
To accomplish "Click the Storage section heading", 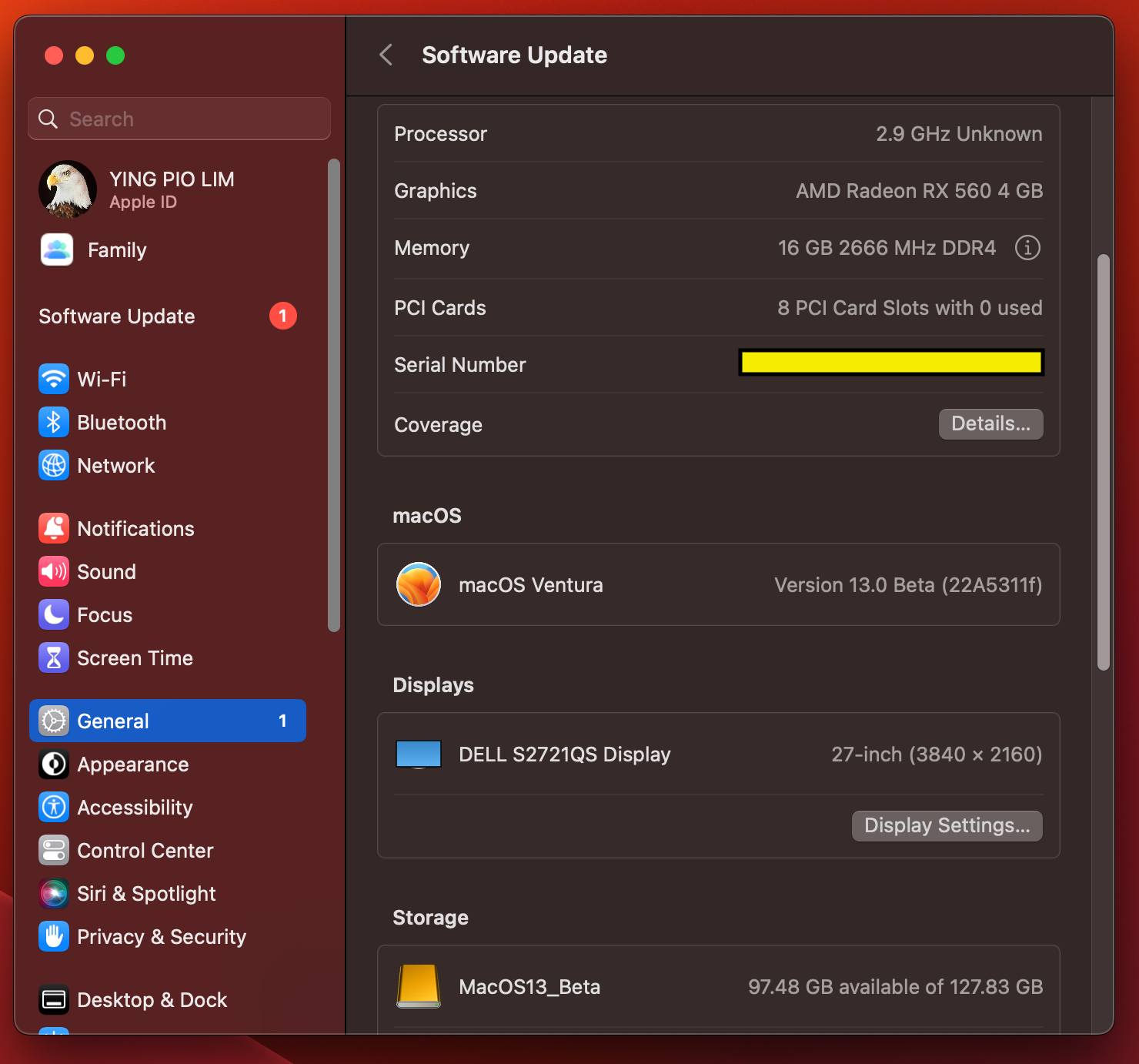I will [430, 918].
